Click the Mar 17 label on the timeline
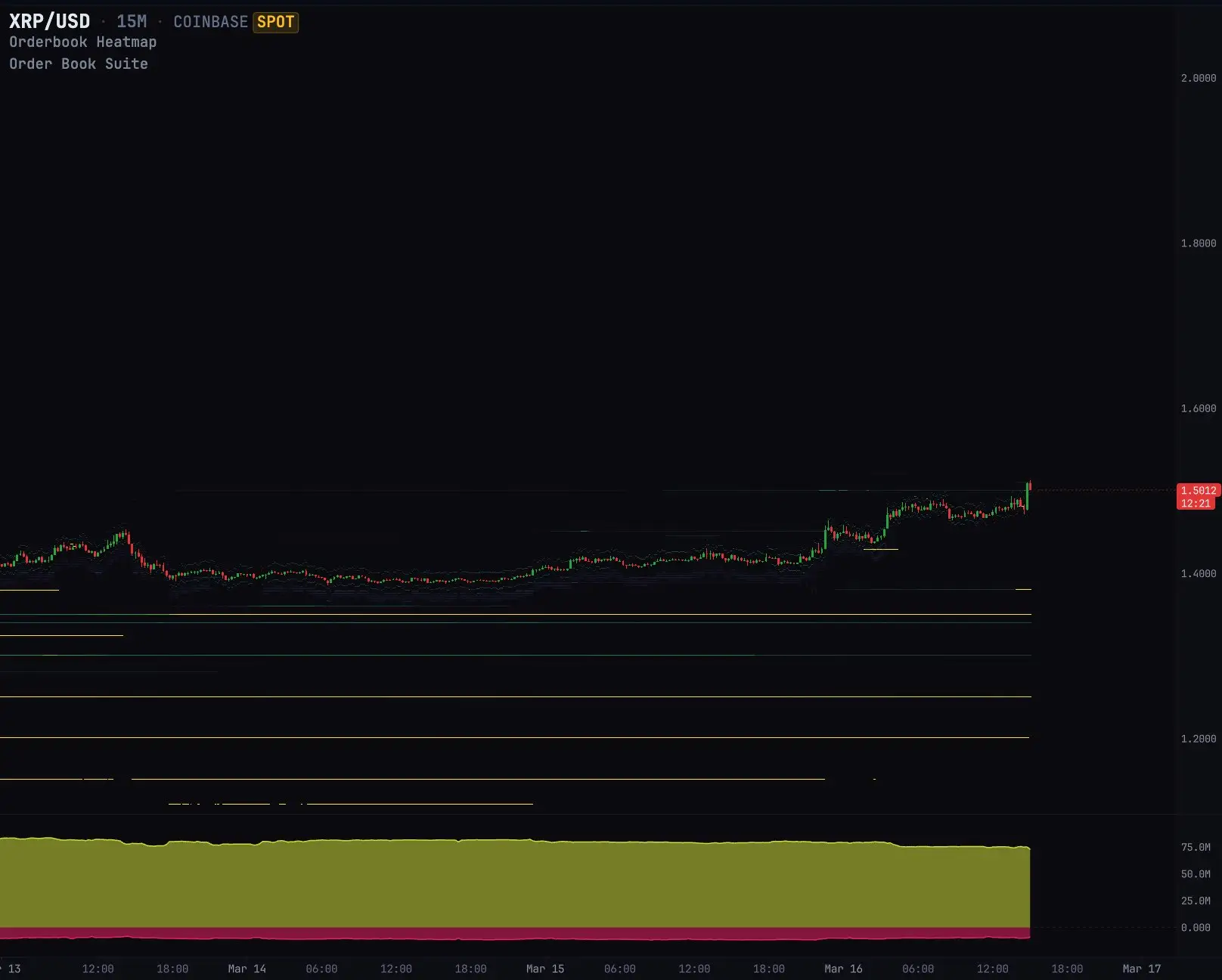This screenshot has height=980, width=1222. (1141, 969)
